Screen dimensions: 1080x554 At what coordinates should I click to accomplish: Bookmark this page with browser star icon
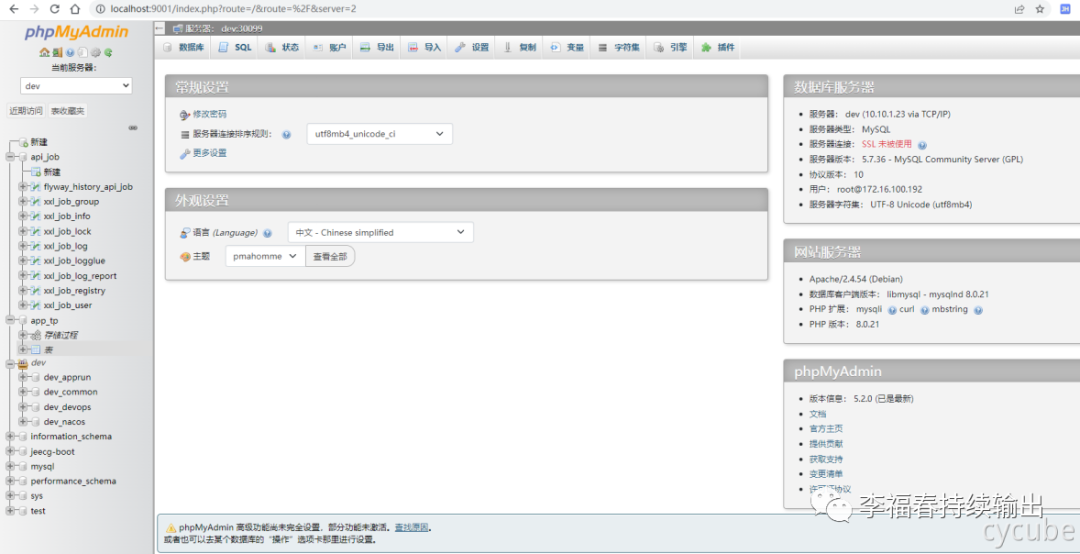[x=1039, y=9]
